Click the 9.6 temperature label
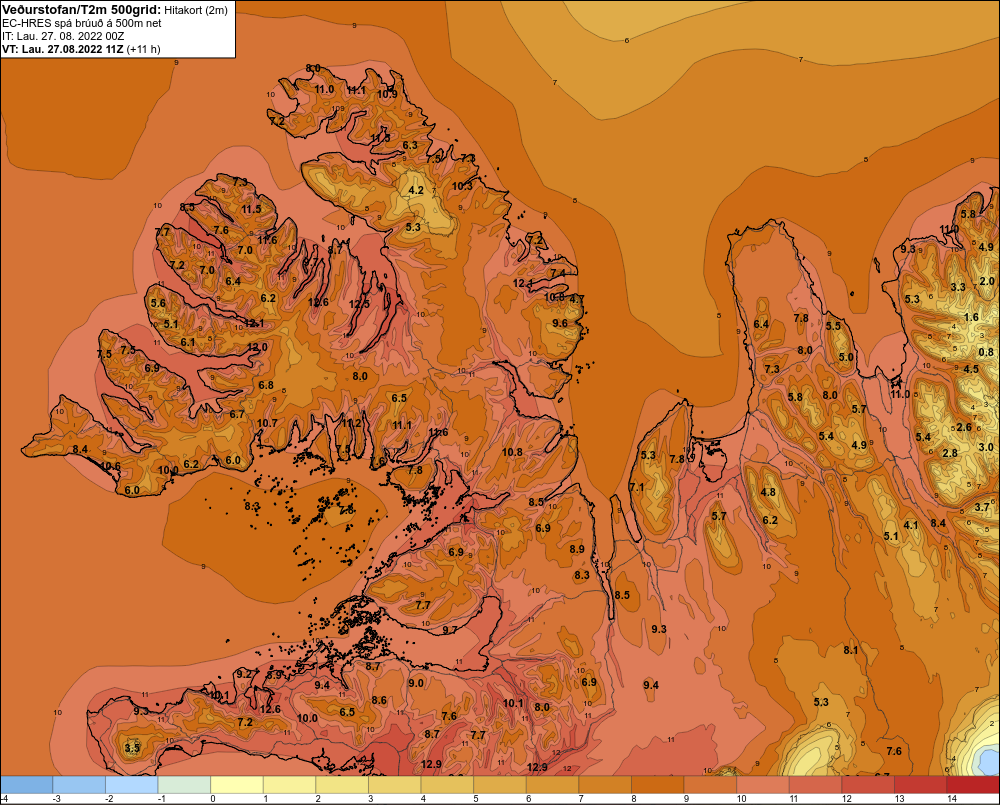This screenshot has height=805, width=1000. [560, 323]
